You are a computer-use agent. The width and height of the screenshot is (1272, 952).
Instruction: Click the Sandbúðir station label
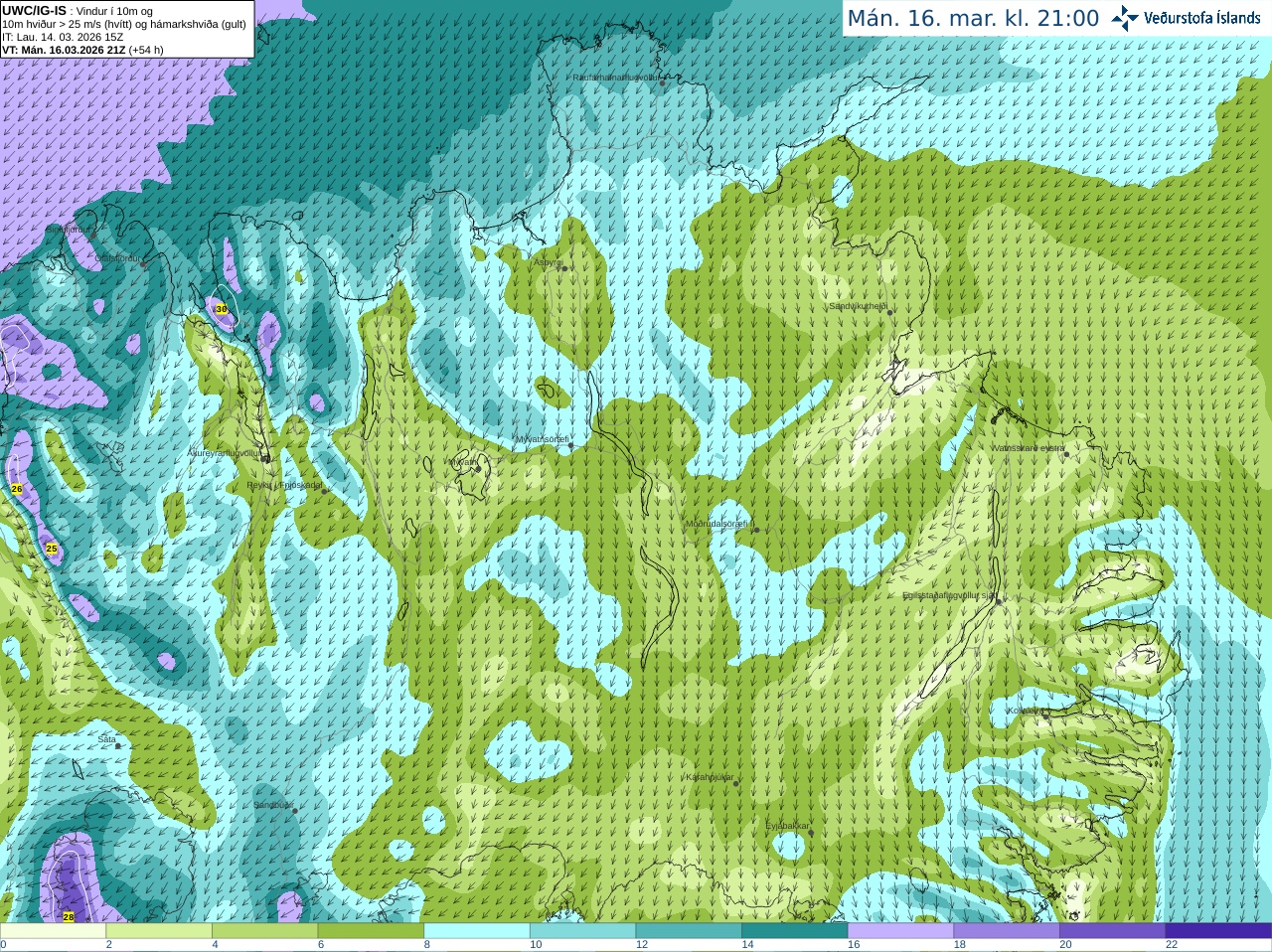click(272, 805)
